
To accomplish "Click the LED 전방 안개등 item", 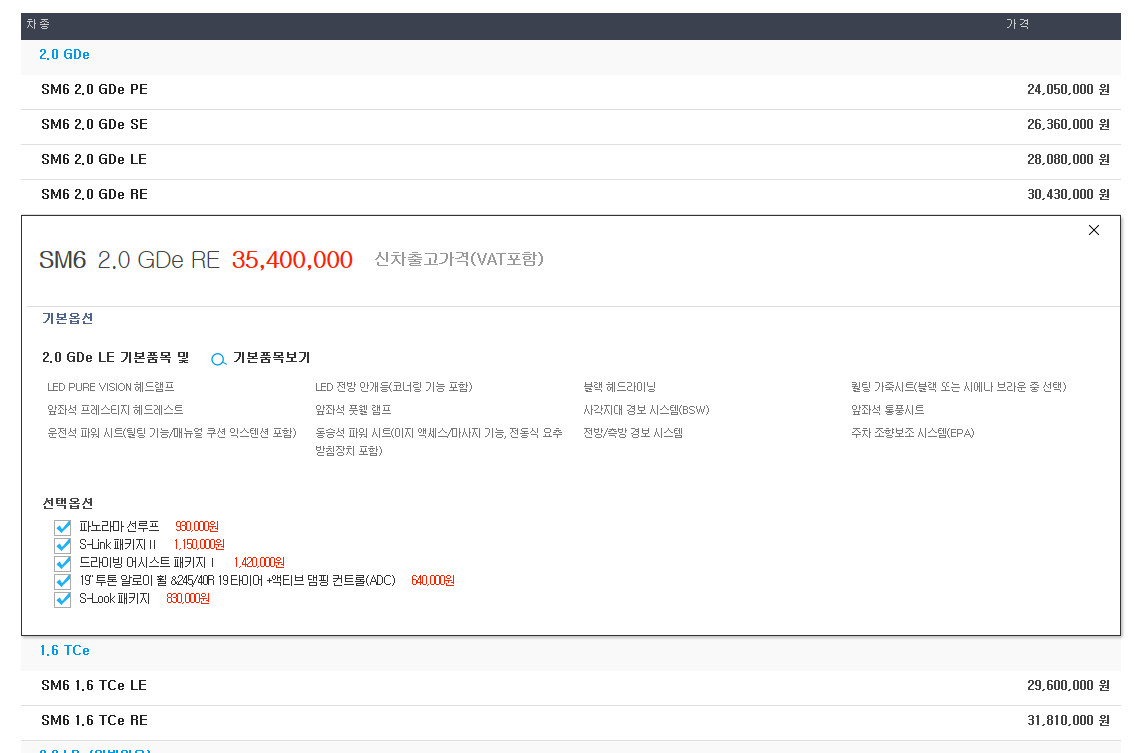I will (394, 387).
